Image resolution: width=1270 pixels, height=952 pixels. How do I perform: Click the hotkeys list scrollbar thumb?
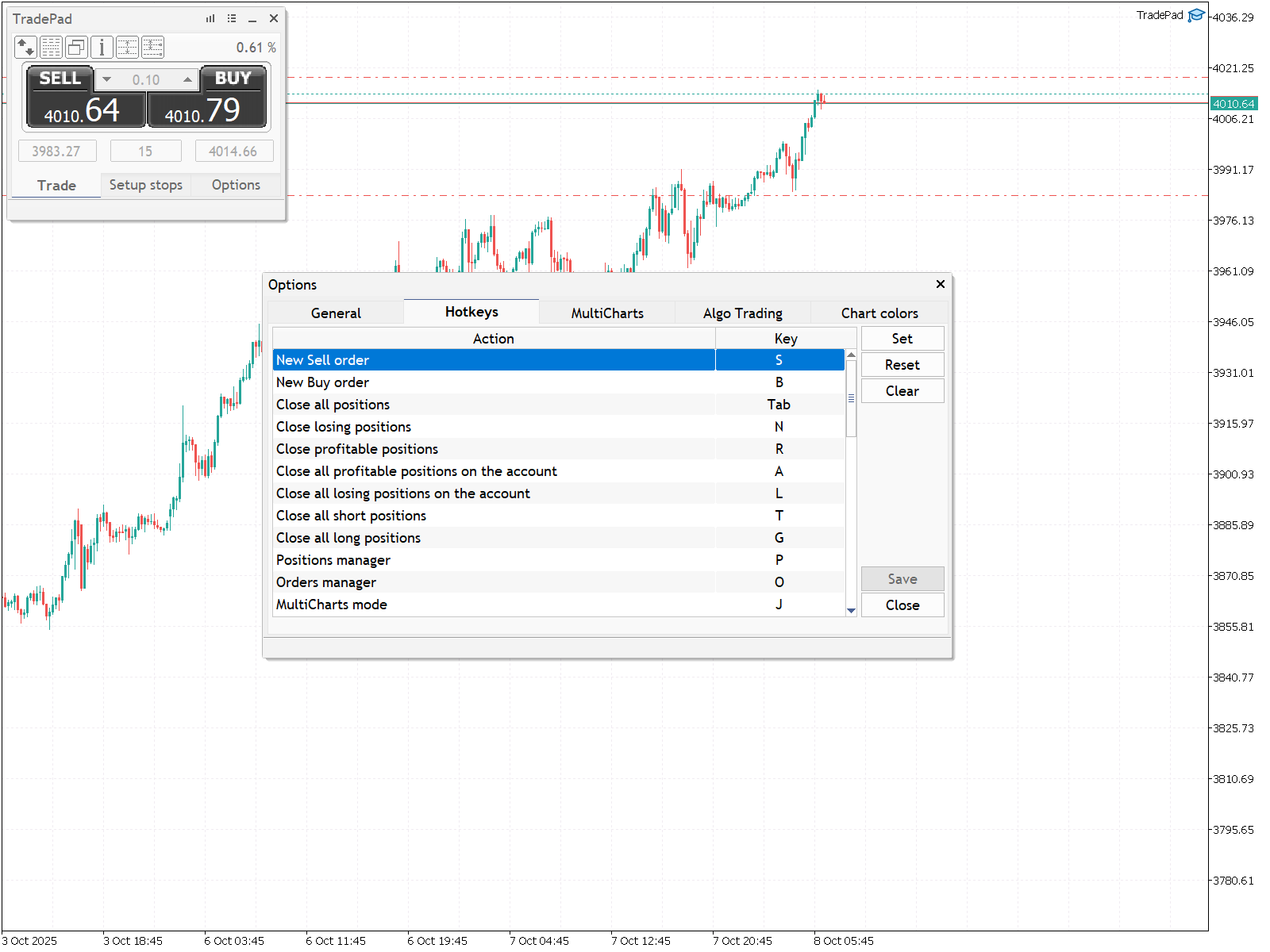click(x=851, y=398)
